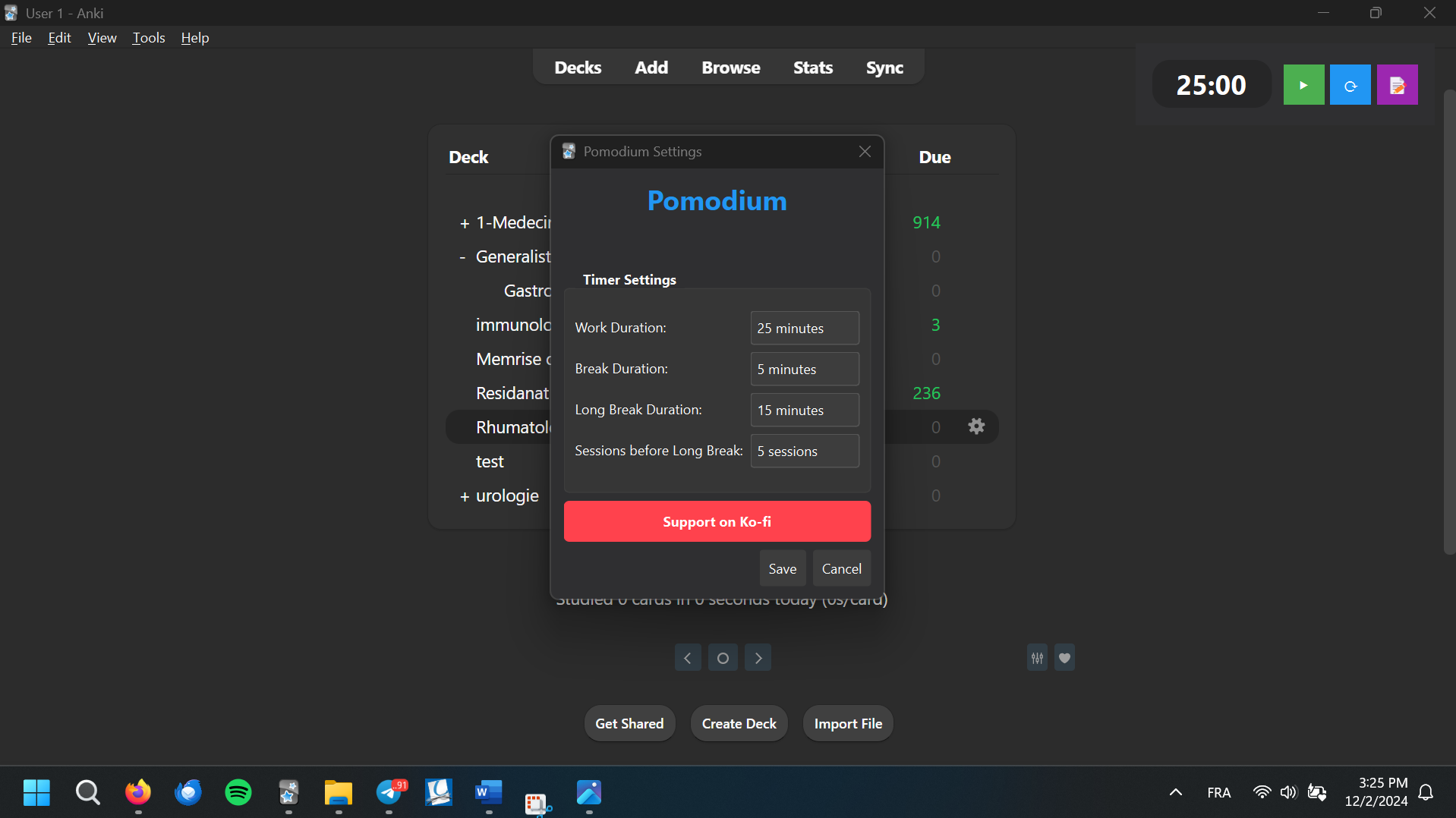Edit the Work Duration field
1456x818 pixels.
(x=804, y=328)
